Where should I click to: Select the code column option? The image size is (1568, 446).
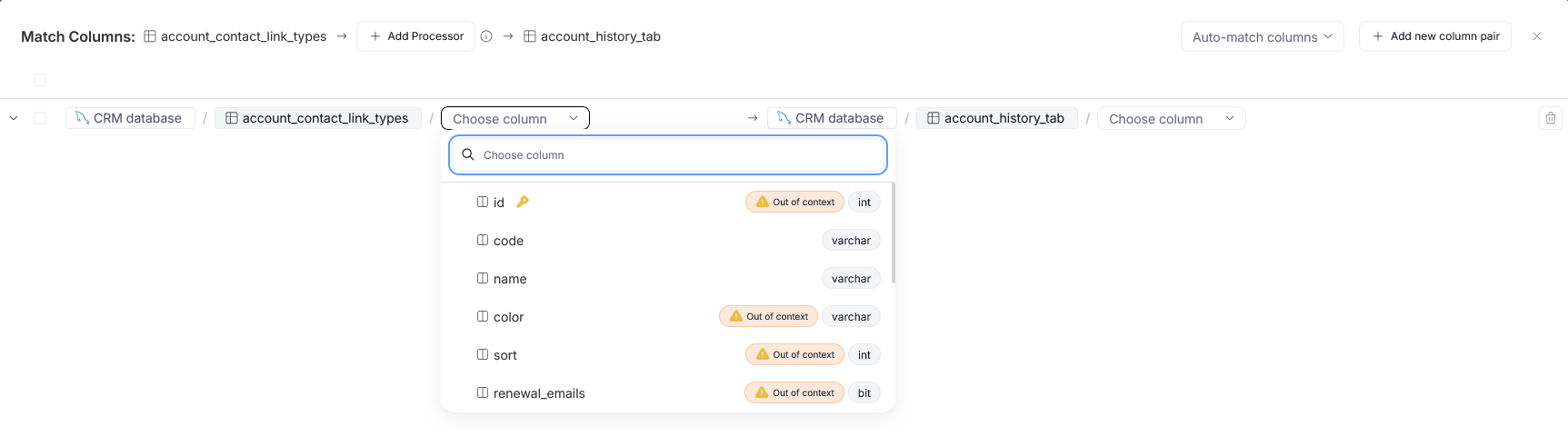pos(508,241)
